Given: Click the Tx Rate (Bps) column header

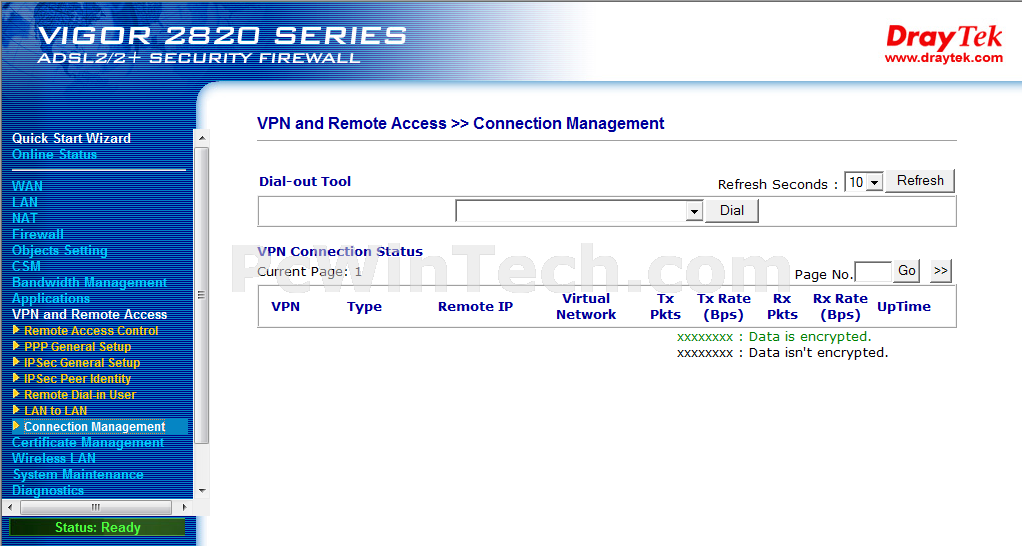Looking at the screenshot, I should pos(723,306).
